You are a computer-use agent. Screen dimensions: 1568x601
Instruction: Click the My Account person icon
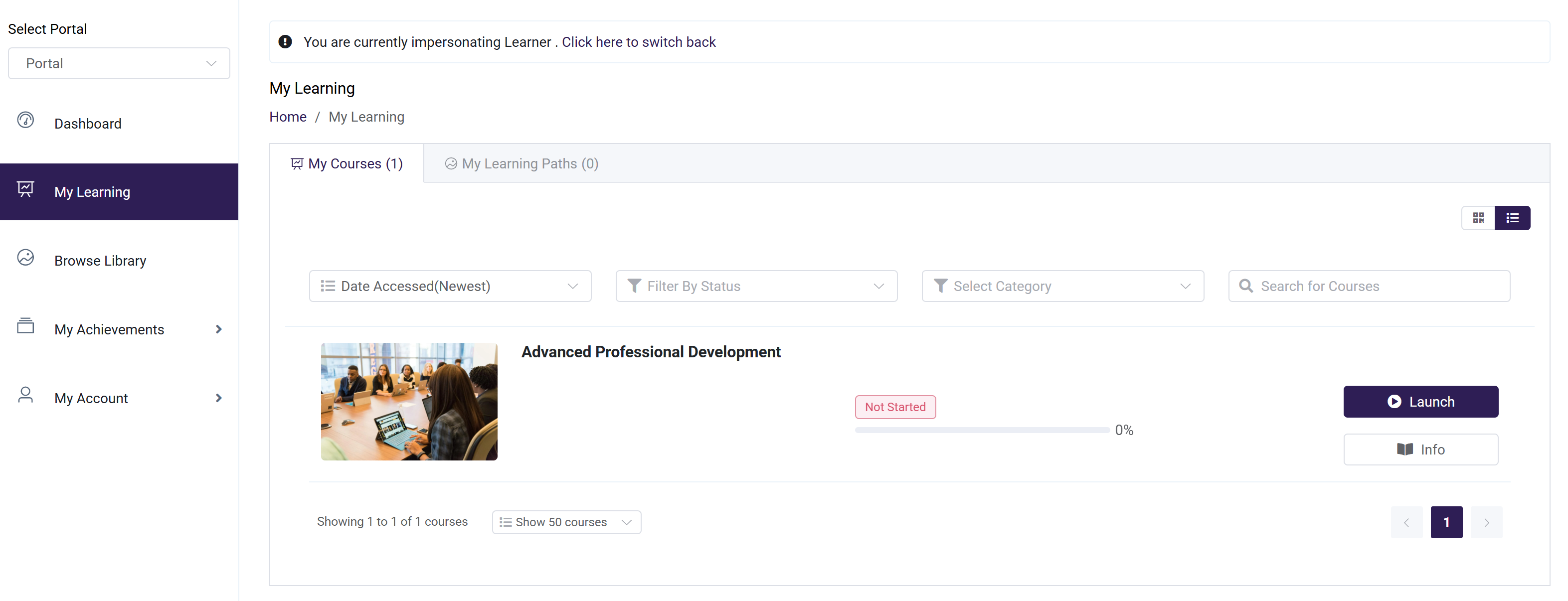[25, 395]
